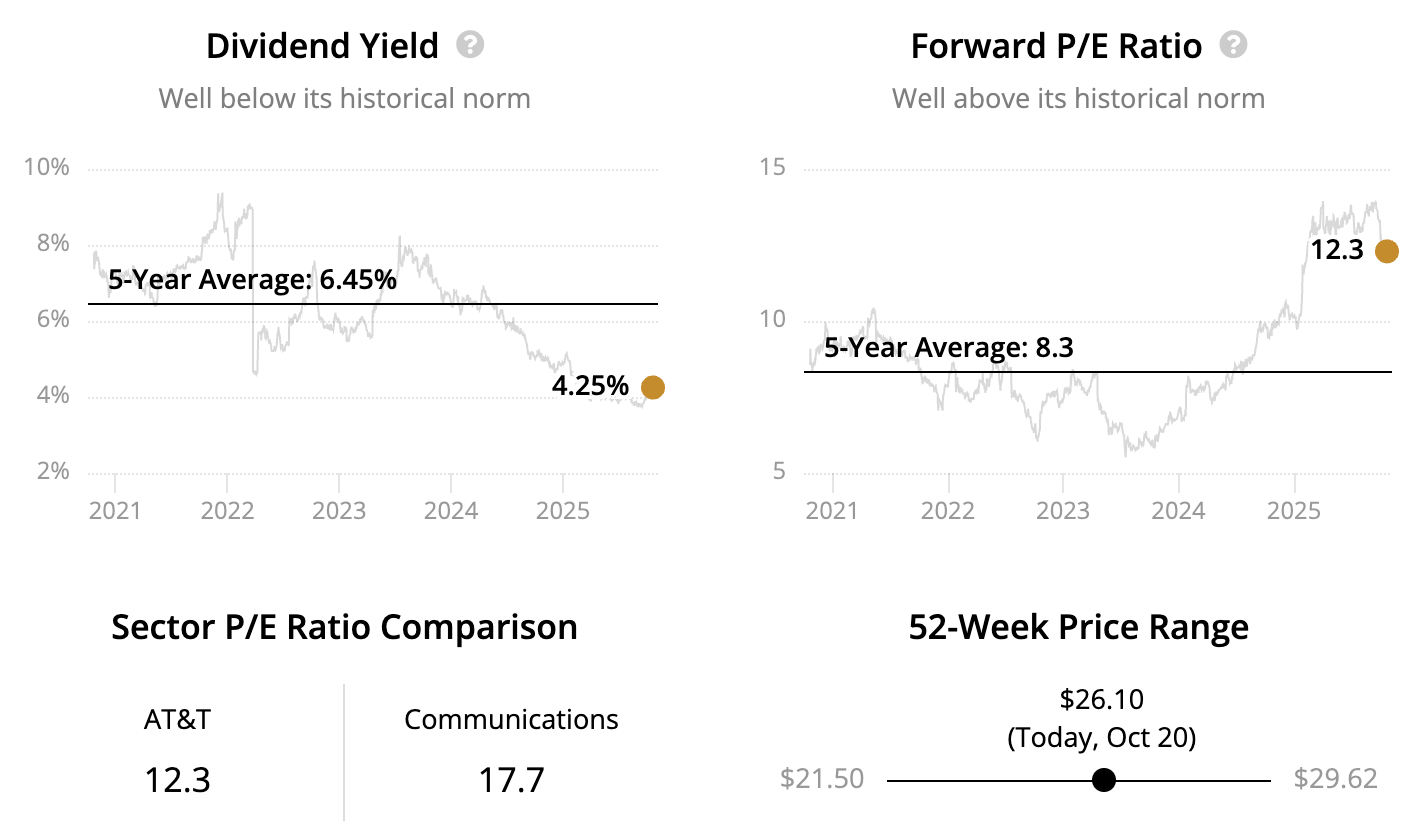Open the Forward P/E Ratio help tooltip icon
The width and height of the screenshot is (1424, 834).
1234,46
